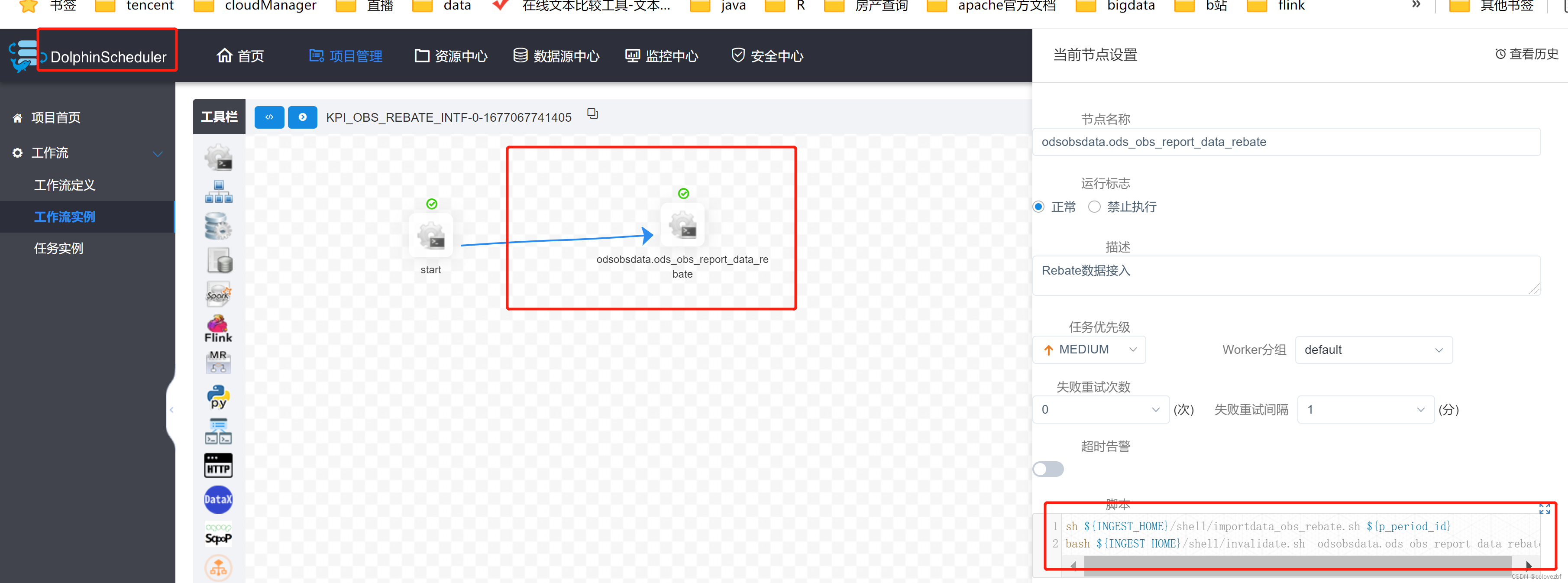Expand the script editor to fullscreen
The image size is (1568, 583).
pos(1544,509)
